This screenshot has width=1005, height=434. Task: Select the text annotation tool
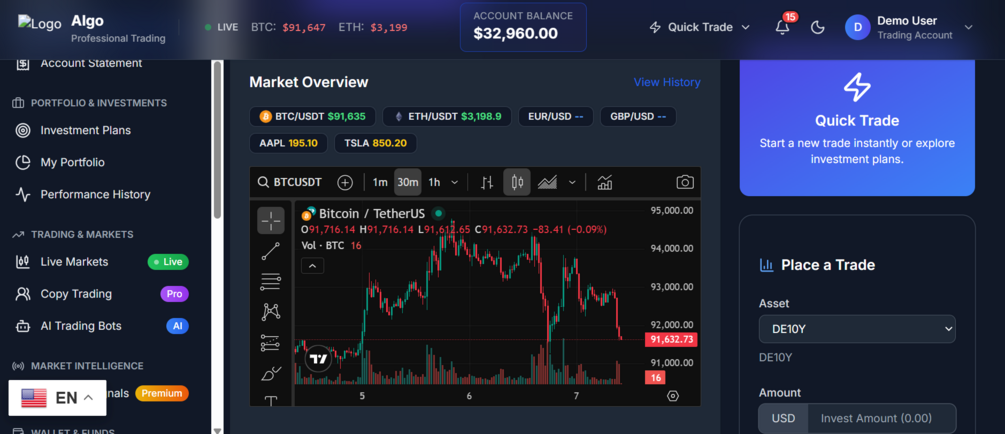271,401
